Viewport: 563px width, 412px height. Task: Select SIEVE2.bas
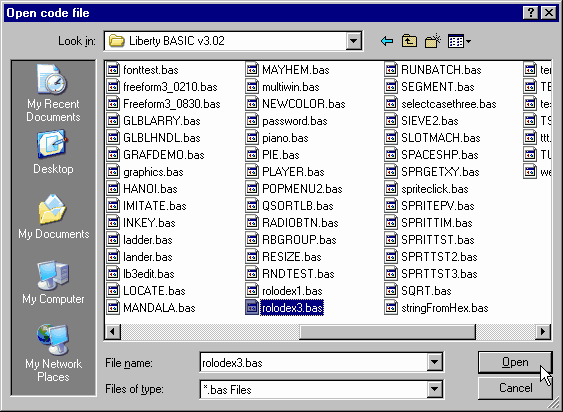430,121
